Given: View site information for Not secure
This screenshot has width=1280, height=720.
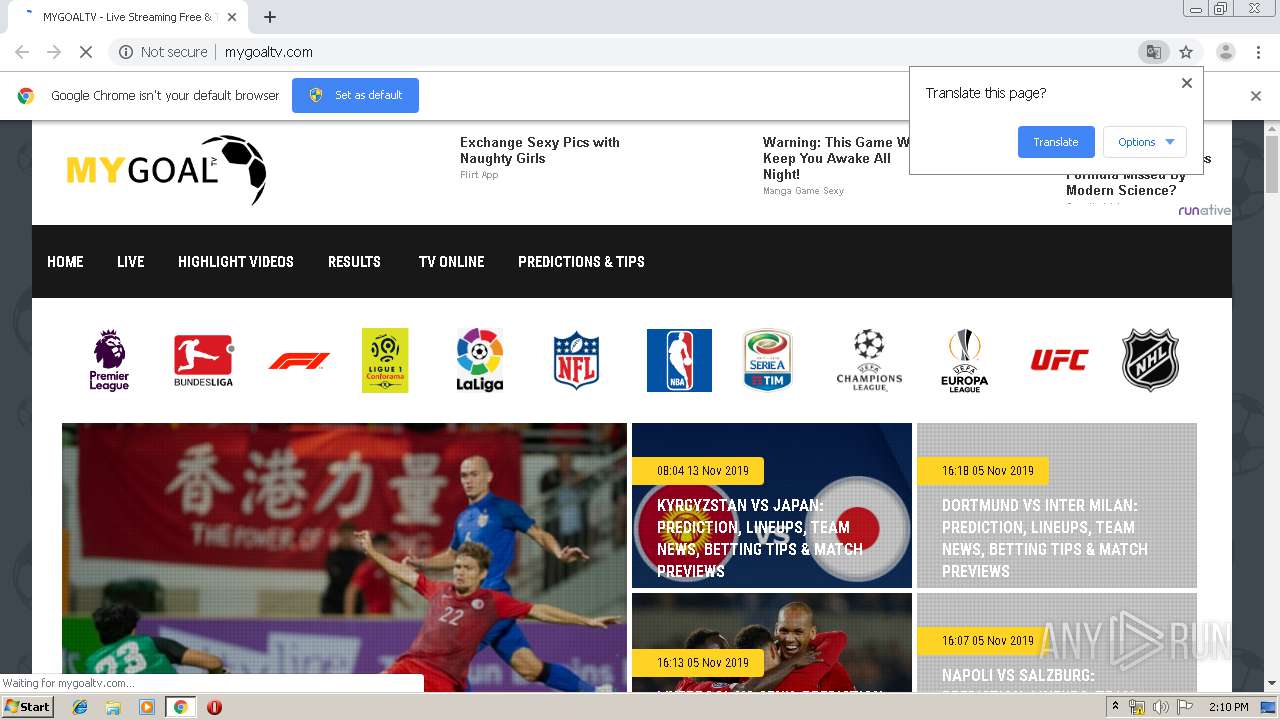Looking at the screenshot, I should click(163, 52).
